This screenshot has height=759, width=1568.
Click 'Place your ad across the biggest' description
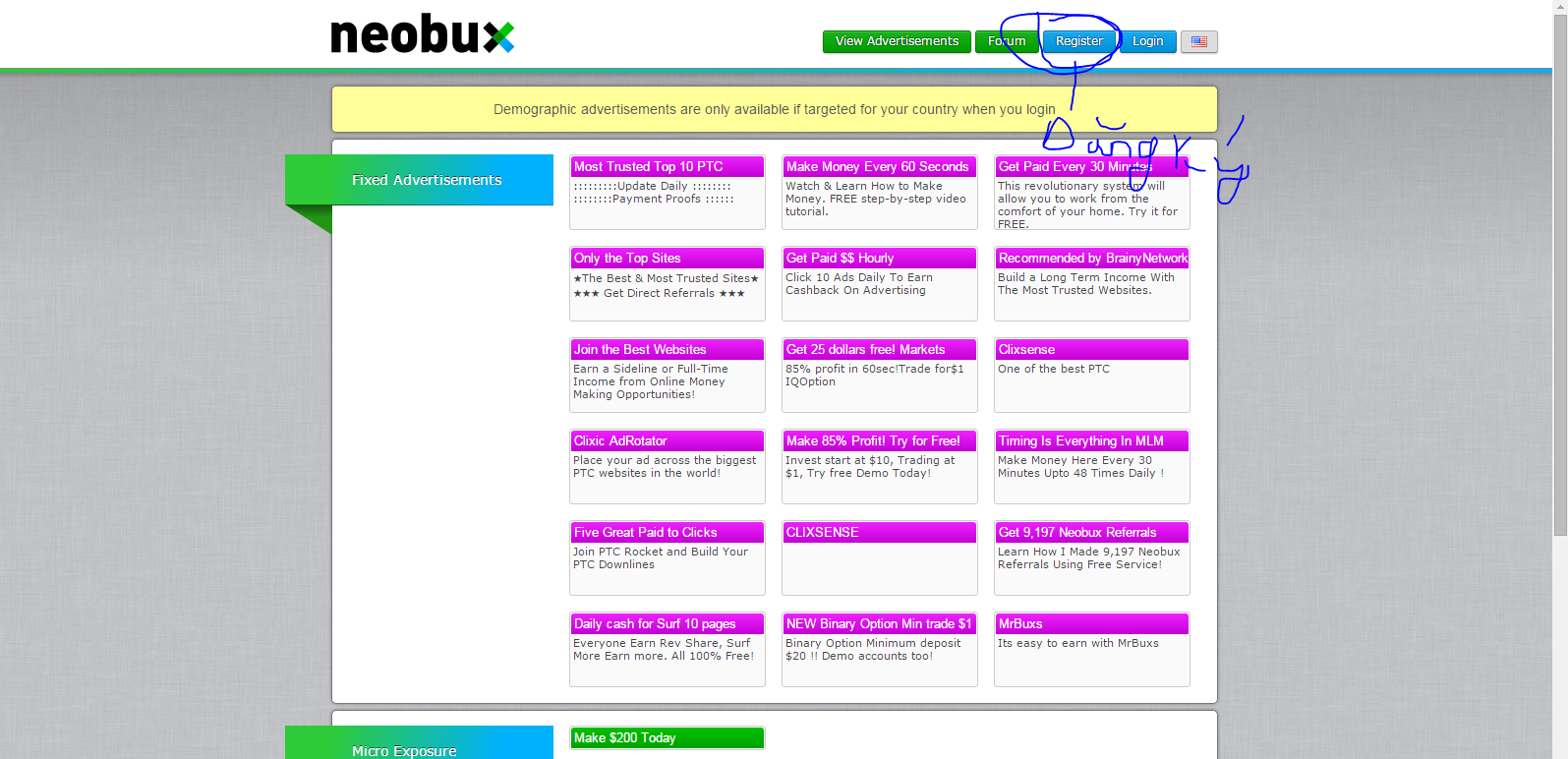point(665,467)
